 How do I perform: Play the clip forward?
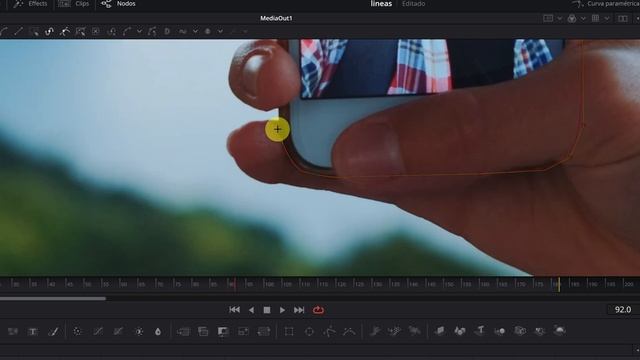[x=282, y=310]
